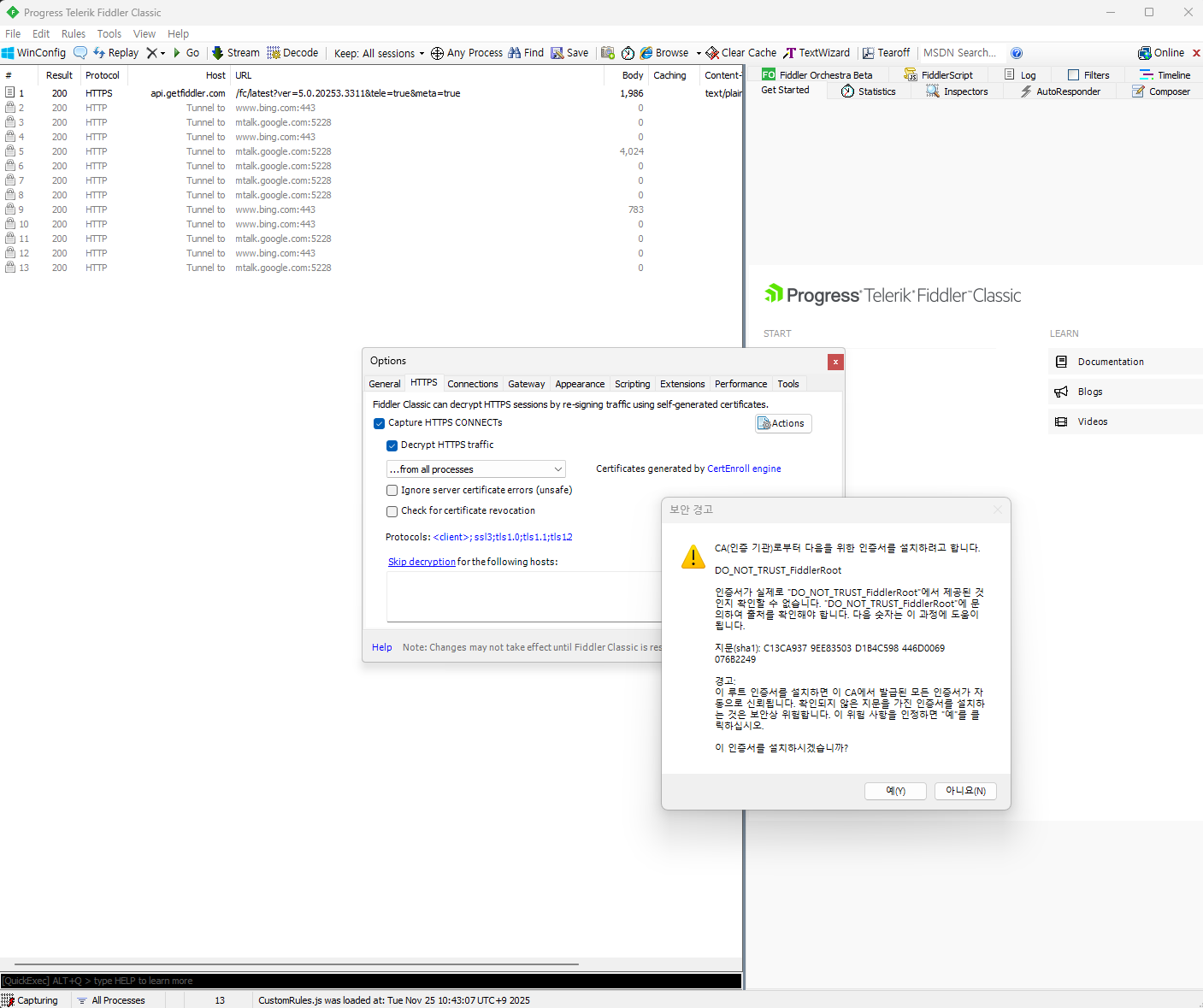Open the FiddlerScript tab
Viewport: 1203px width, 1008px height.
939,75
